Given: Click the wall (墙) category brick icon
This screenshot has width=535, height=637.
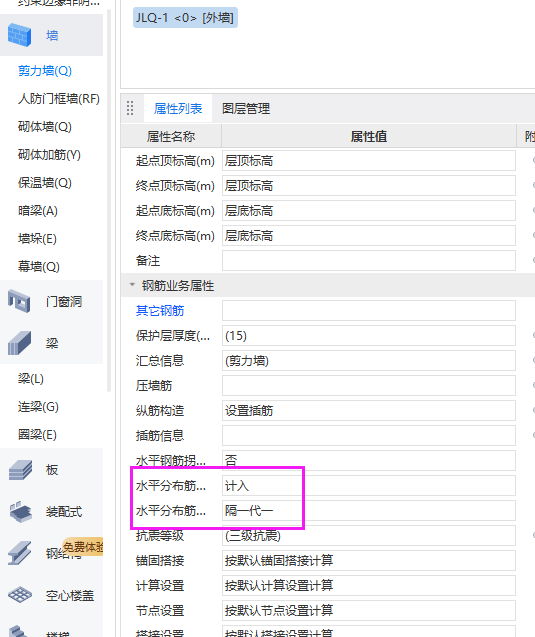Looking at the screenshot, I should pyautogui.click(x=19, y=35).
